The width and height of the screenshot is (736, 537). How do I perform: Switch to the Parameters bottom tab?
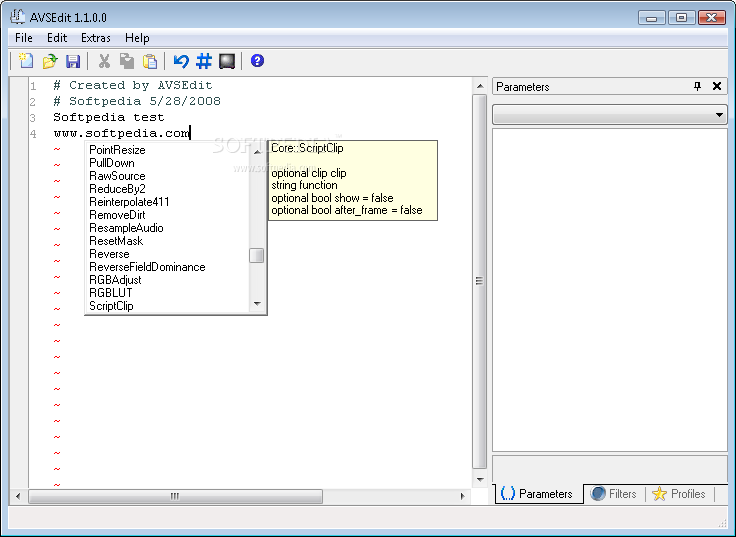click(538, 494)
